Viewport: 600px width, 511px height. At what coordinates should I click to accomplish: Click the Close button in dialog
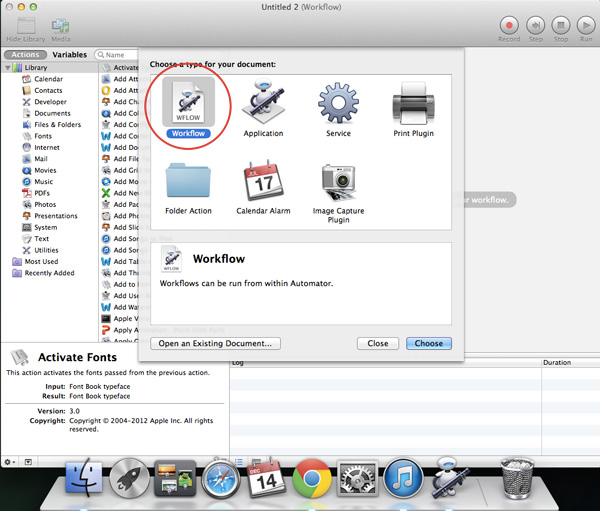click(x=378, y=343)
